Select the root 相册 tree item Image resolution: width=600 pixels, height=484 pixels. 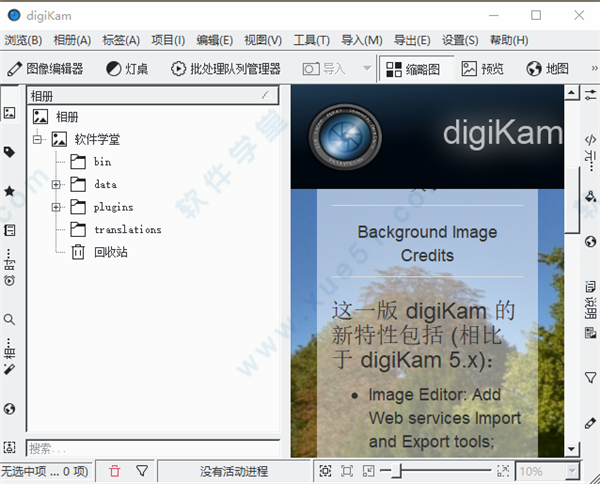click(x=55, y=117)
